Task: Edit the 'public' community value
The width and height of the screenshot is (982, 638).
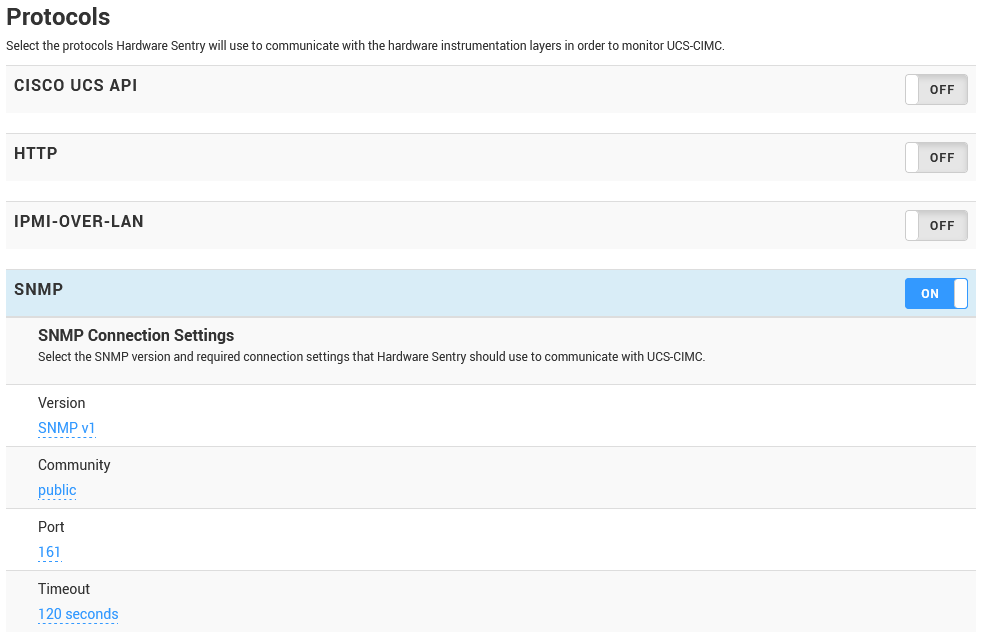Action: coord(57,490)
